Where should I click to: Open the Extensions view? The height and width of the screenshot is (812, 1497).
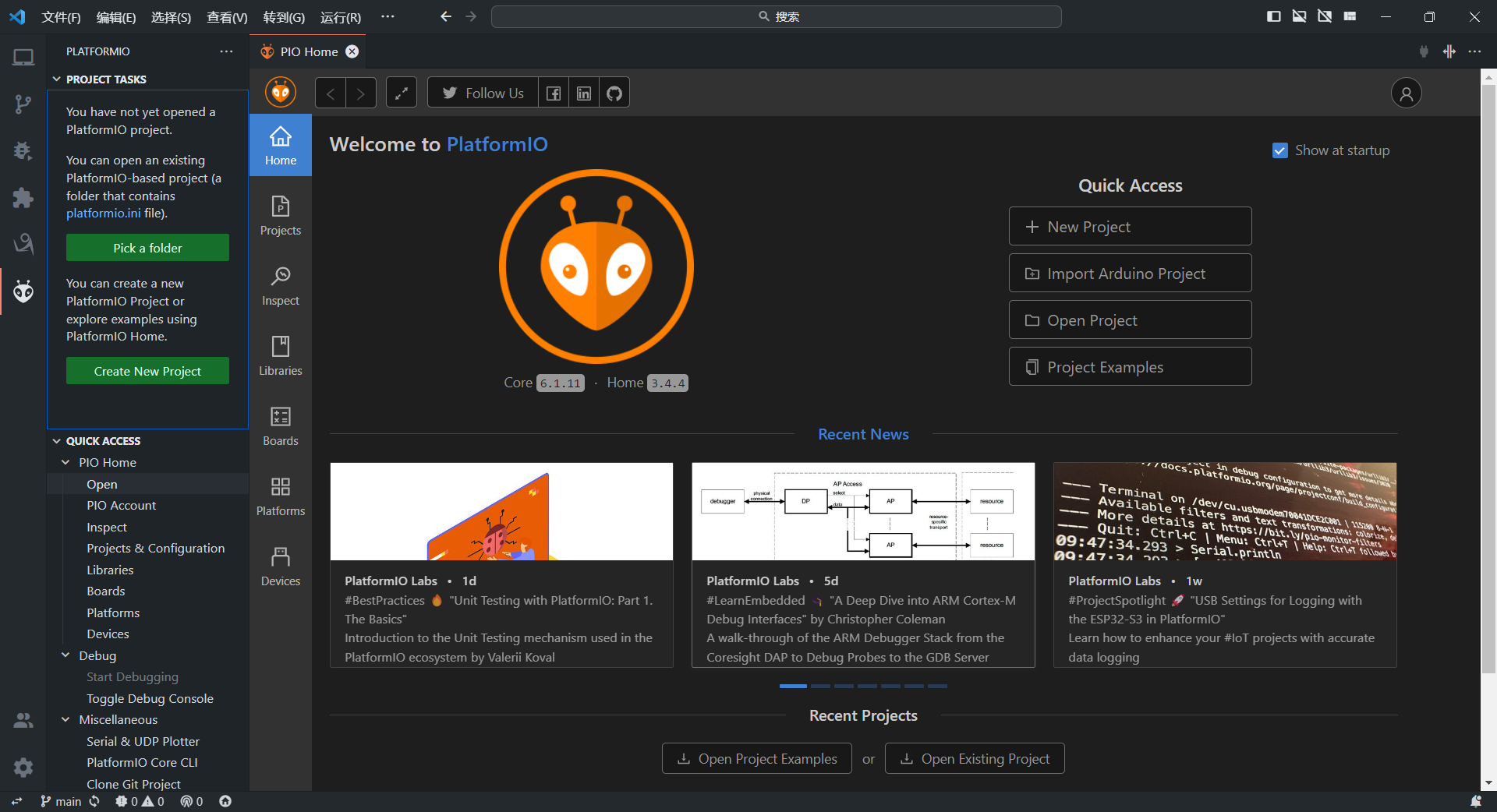point(23,197)
